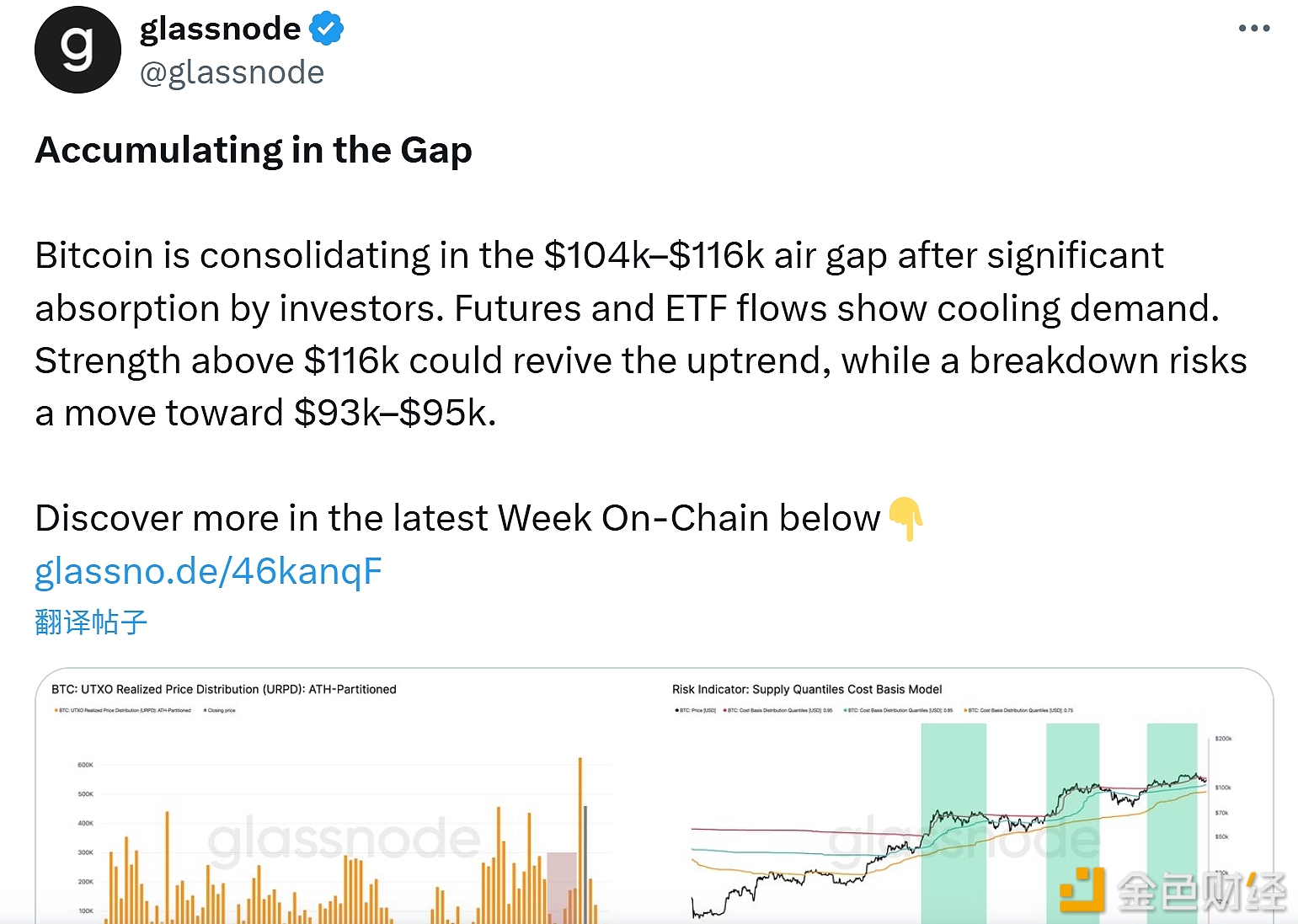Screen dimensions: 1298x924
Task: Toggle the 0.95 cost basis quantile legend
Action: click(778, 710)
